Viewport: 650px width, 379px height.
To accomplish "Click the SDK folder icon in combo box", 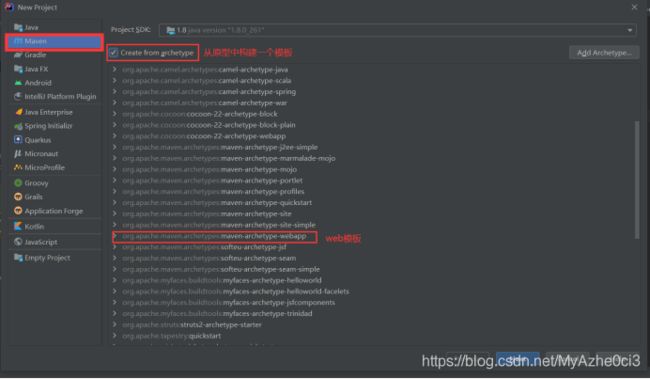I will (x=170, y=30).
